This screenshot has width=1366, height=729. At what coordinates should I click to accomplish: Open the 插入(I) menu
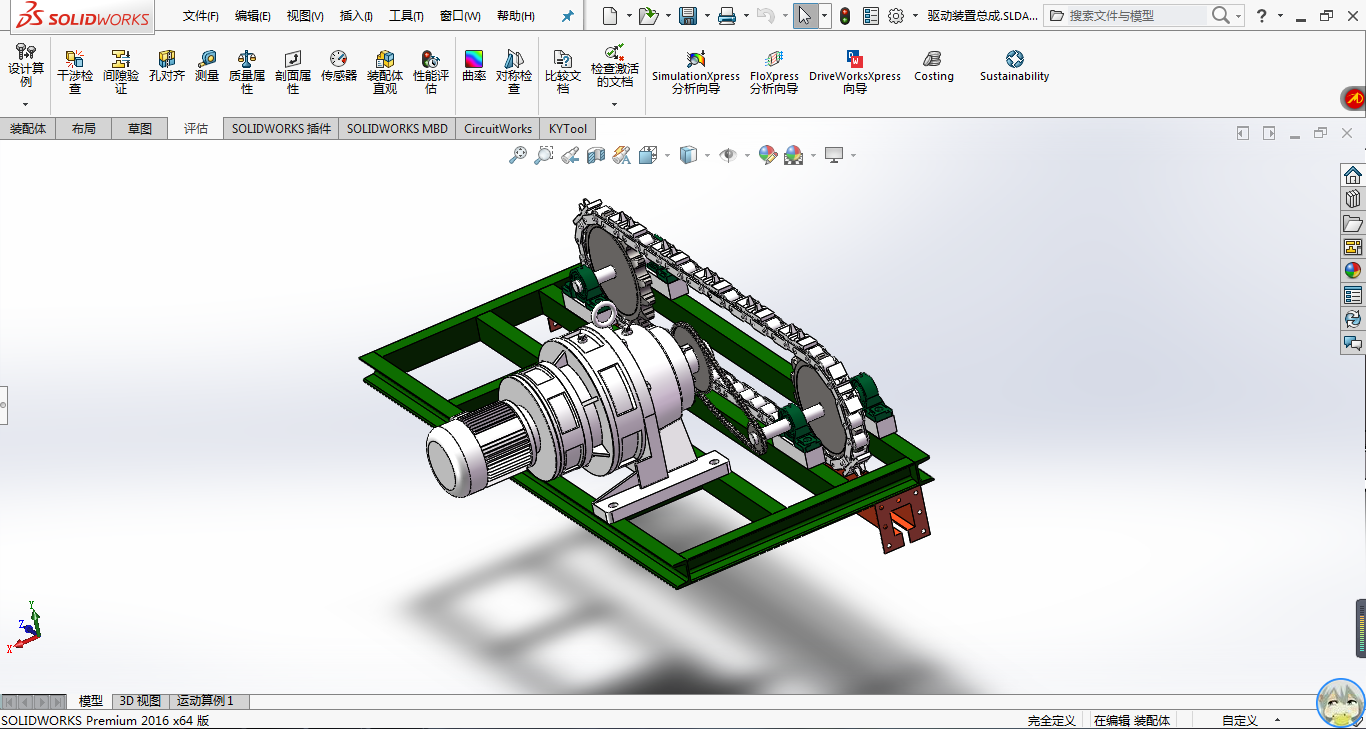point(356,16)
